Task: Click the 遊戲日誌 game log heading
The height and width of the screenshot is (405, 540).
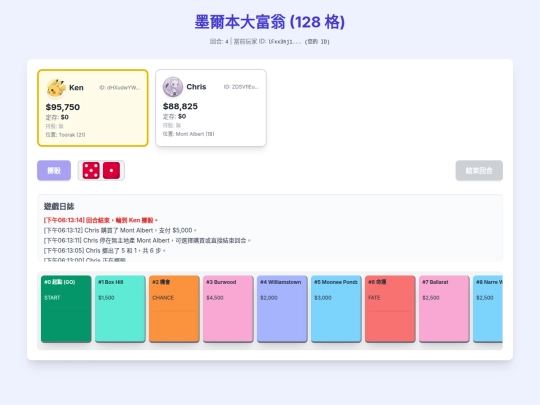Action: pyautogui.click(x=59, y=206)
